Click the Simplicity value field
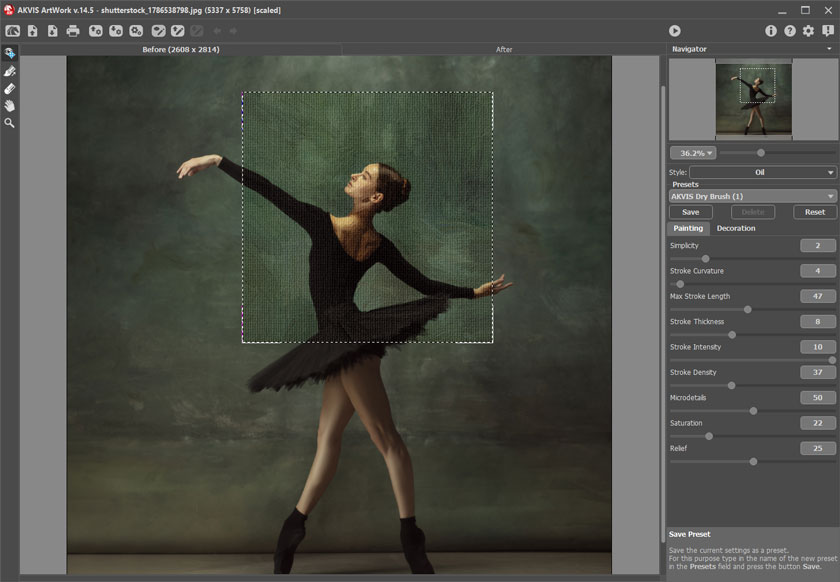Image resolution: width=840 pixels, height=582 pixels. 817,246
